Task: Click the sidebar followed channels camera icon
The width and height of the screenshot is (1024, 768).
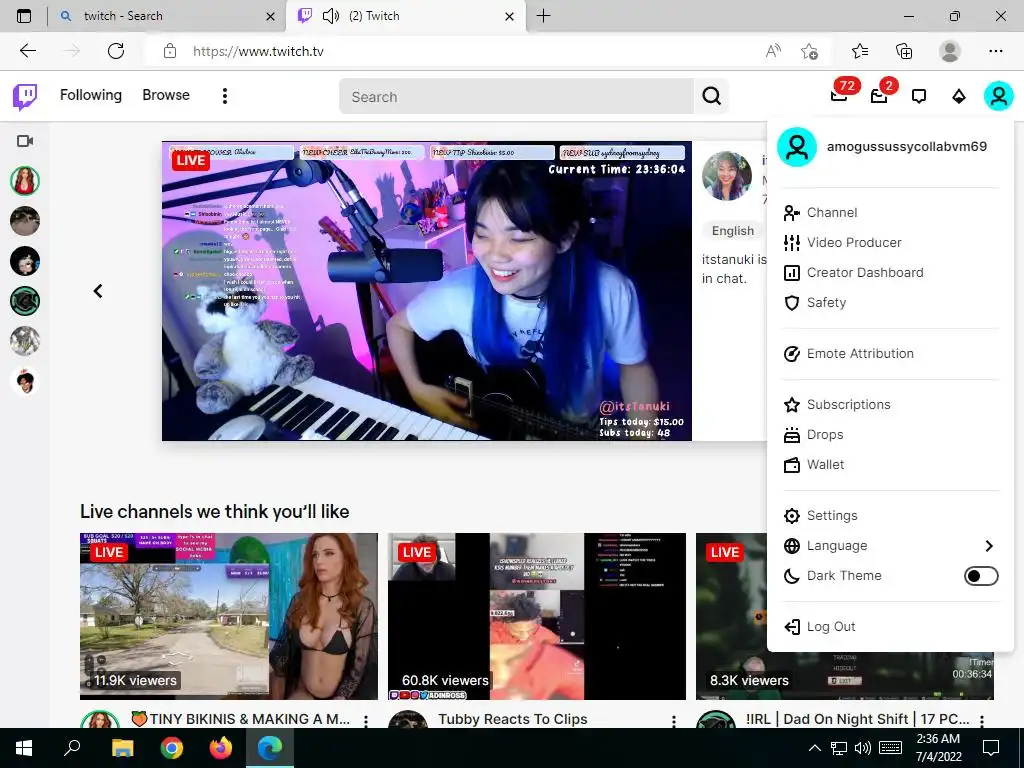Action: click(x=25, y=141)
